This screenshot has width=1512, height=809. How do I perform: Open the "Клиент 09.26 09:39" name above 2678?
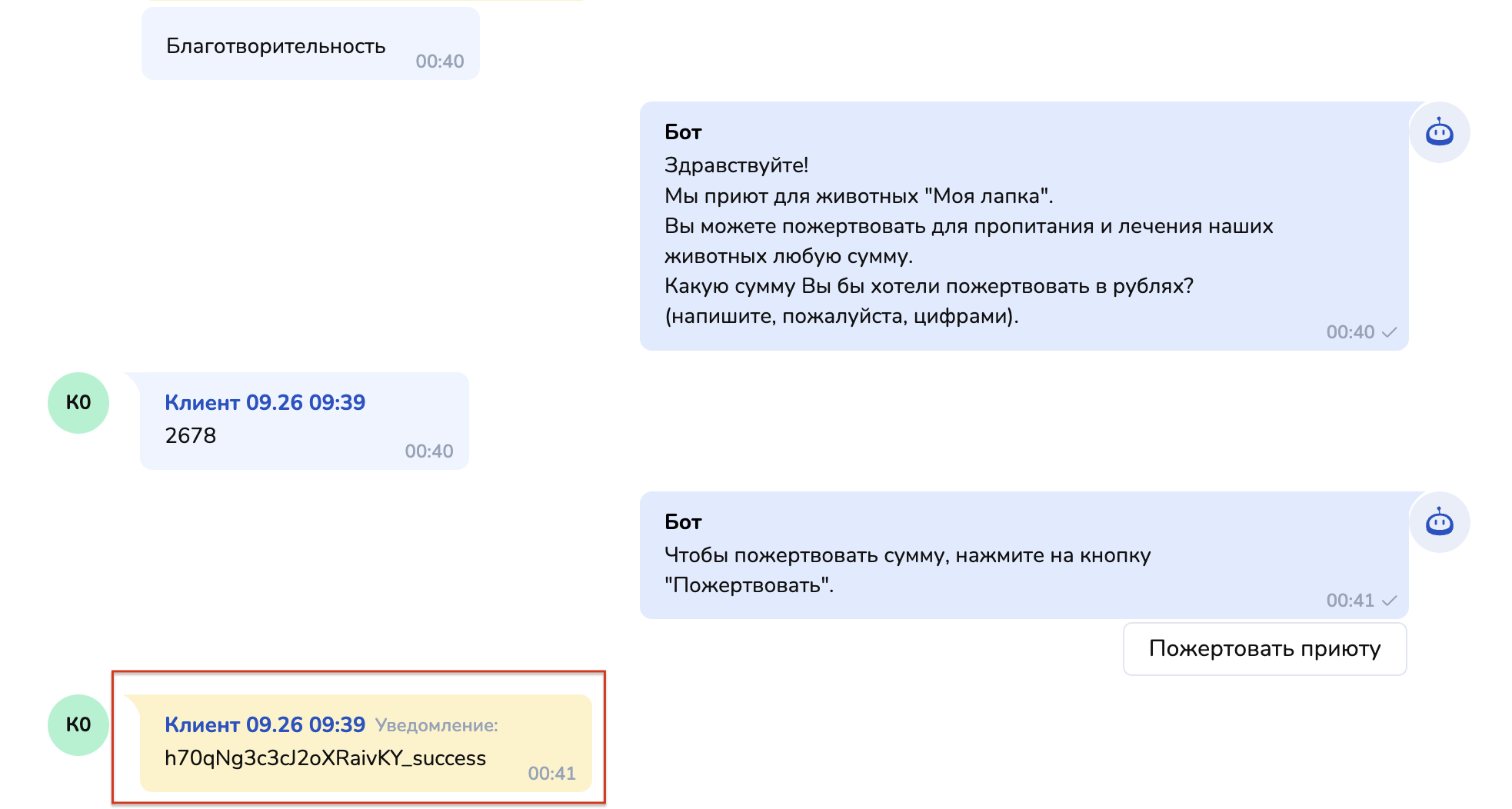pyautogui.click(x=265, y=403)
